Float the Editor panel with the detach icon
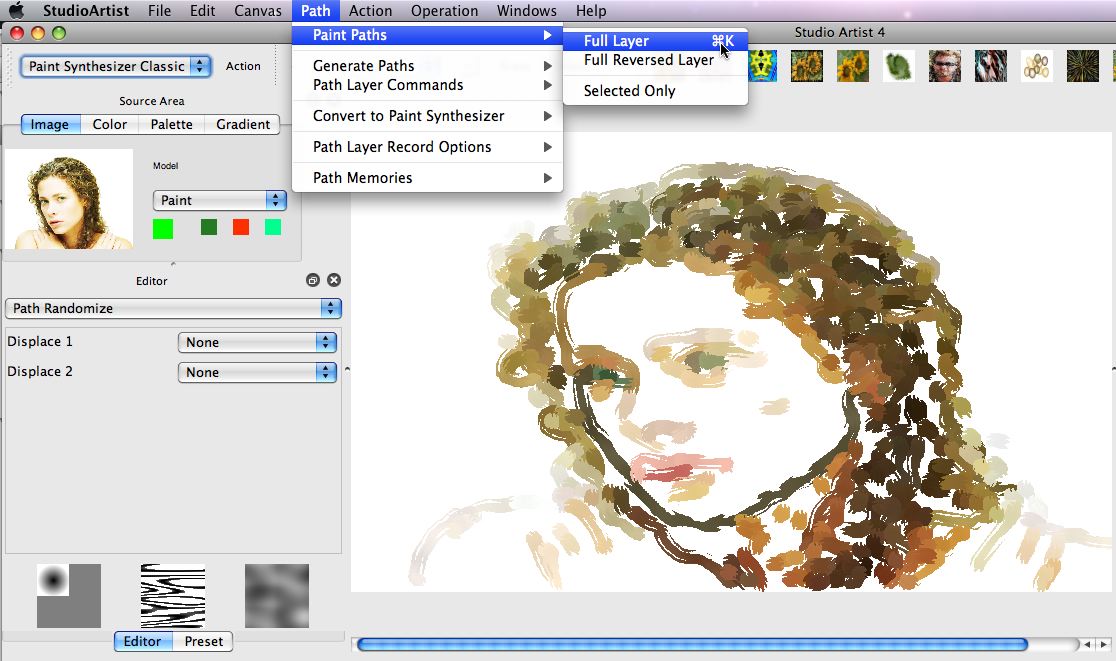Screen dimensions: 1116x661 [312, 280]
